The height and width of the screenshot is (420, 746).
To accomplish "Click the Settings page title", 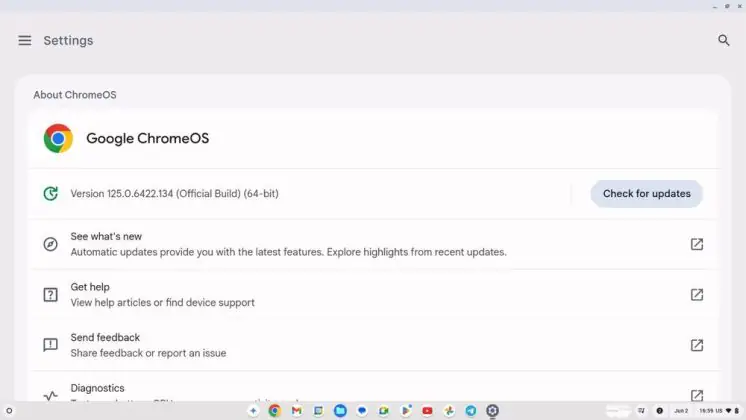I will click(69, 40).
